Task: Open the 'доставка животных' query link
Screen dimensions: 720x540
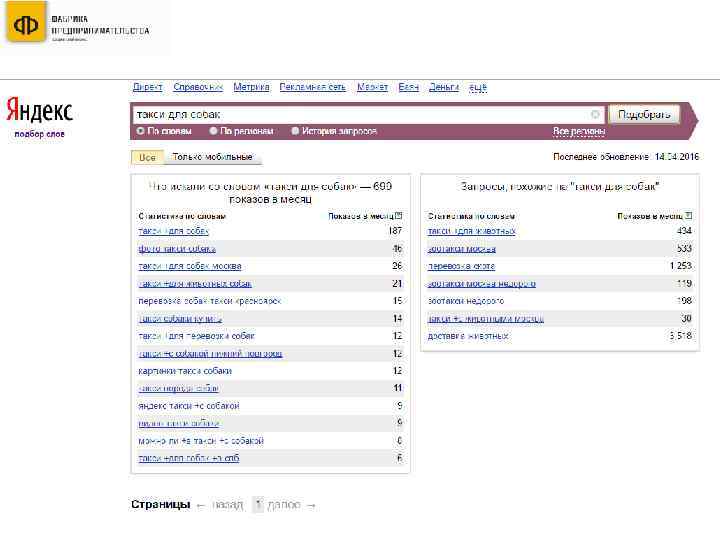Action: (468, 336)
